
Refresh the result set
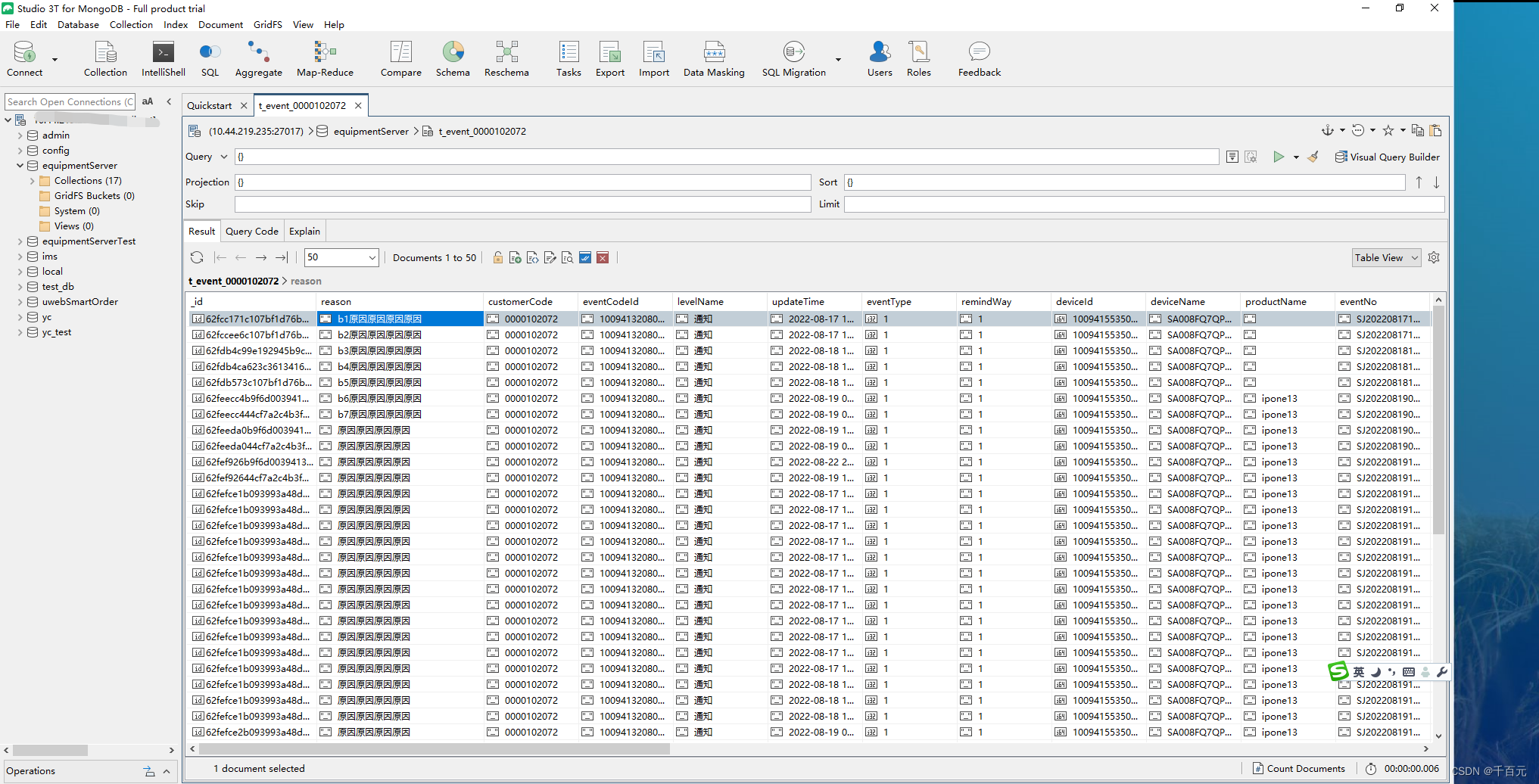pyautogui.click(x=197, y=257)
